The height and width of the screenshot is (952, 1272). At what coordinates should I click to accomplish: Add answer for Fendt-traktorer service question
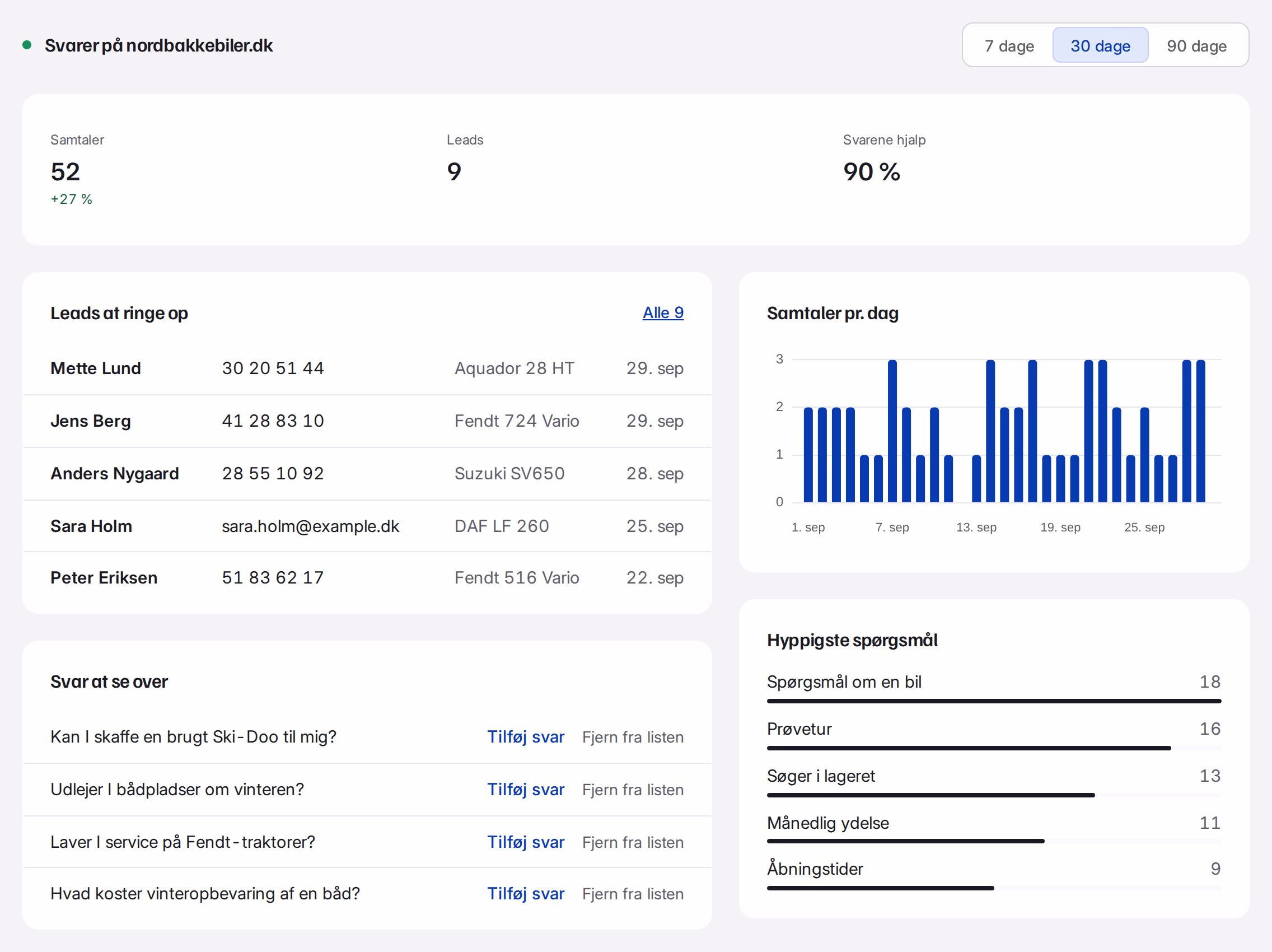(526, 842)
